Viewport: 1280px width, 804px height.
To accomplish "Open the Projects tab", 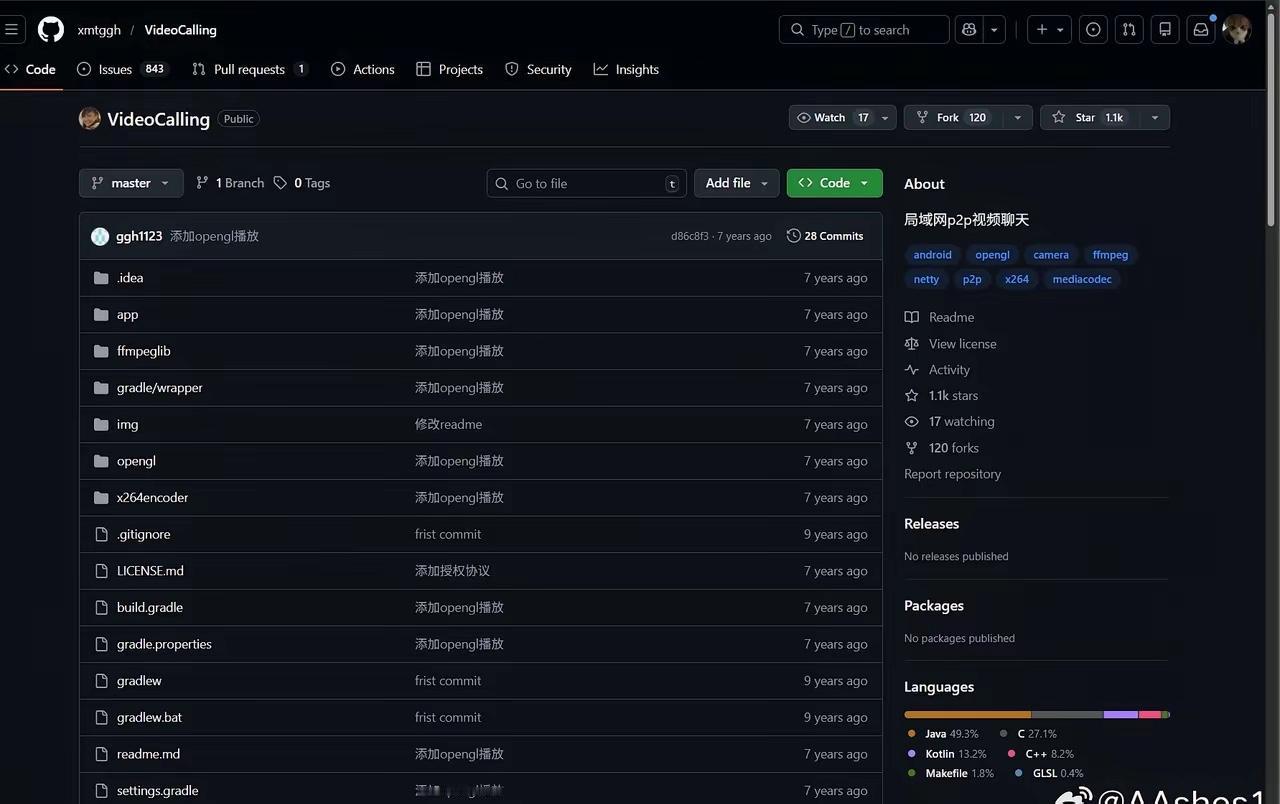I will point(449,69).
